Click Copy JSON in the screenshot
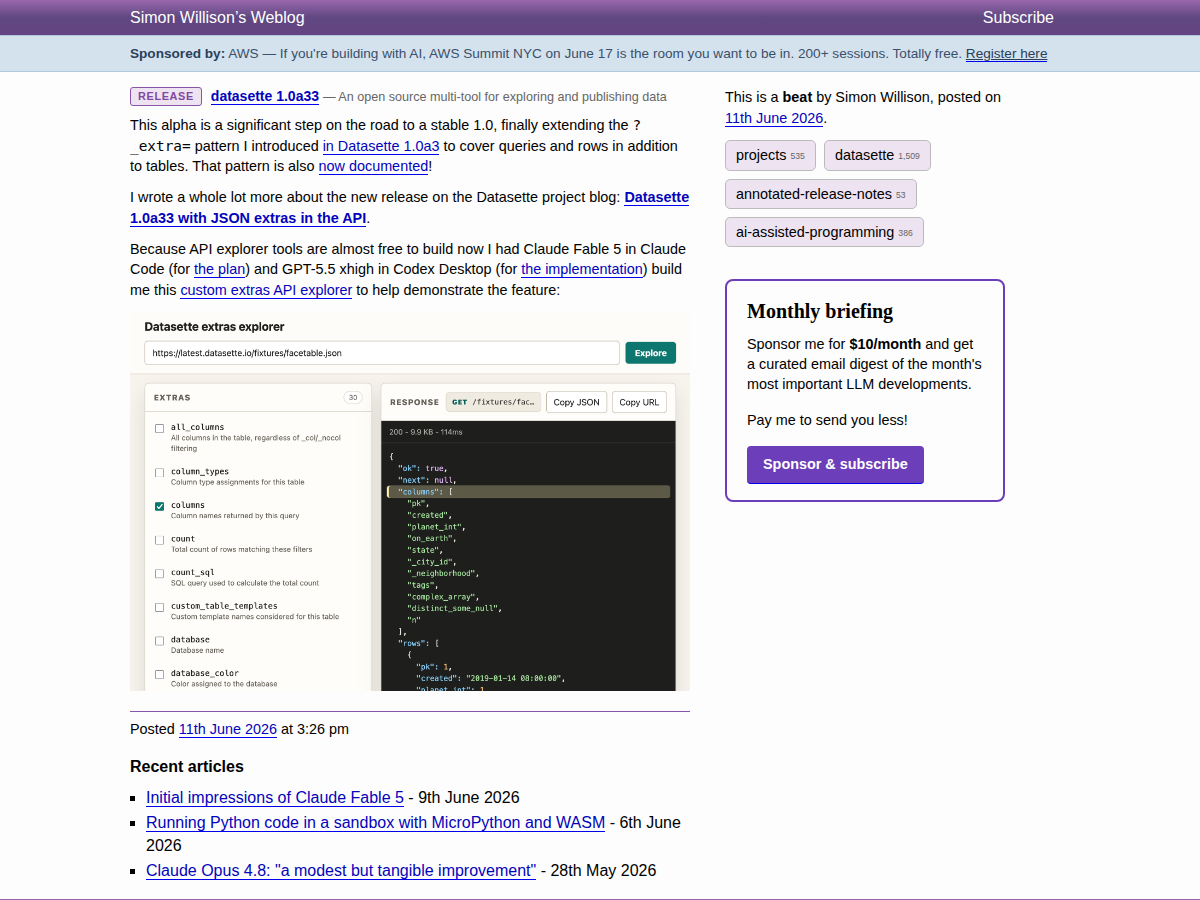 point(576,402)
